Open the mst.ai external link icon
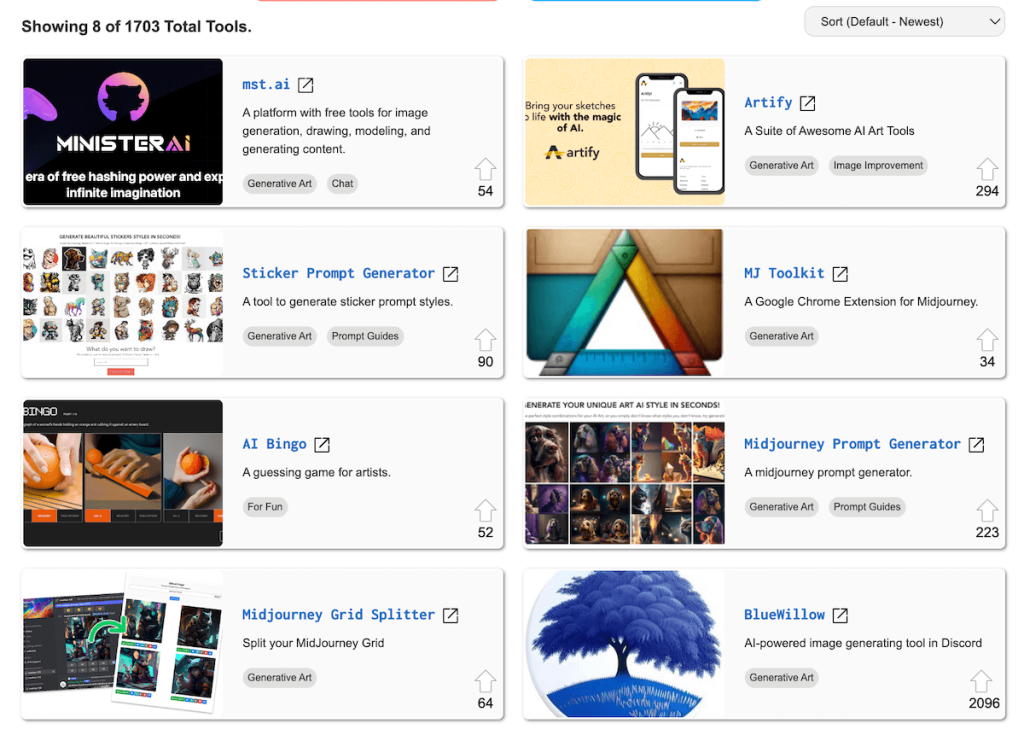This screenshot has height=735, width=1024. tap(306, 85)
